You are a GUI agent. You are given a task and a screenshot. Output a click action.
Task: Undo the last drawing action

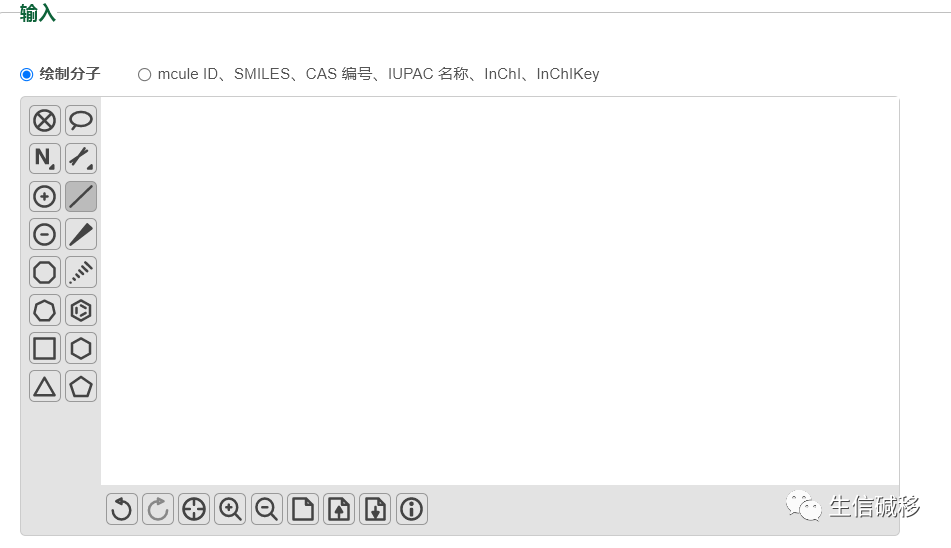point(121,509)
